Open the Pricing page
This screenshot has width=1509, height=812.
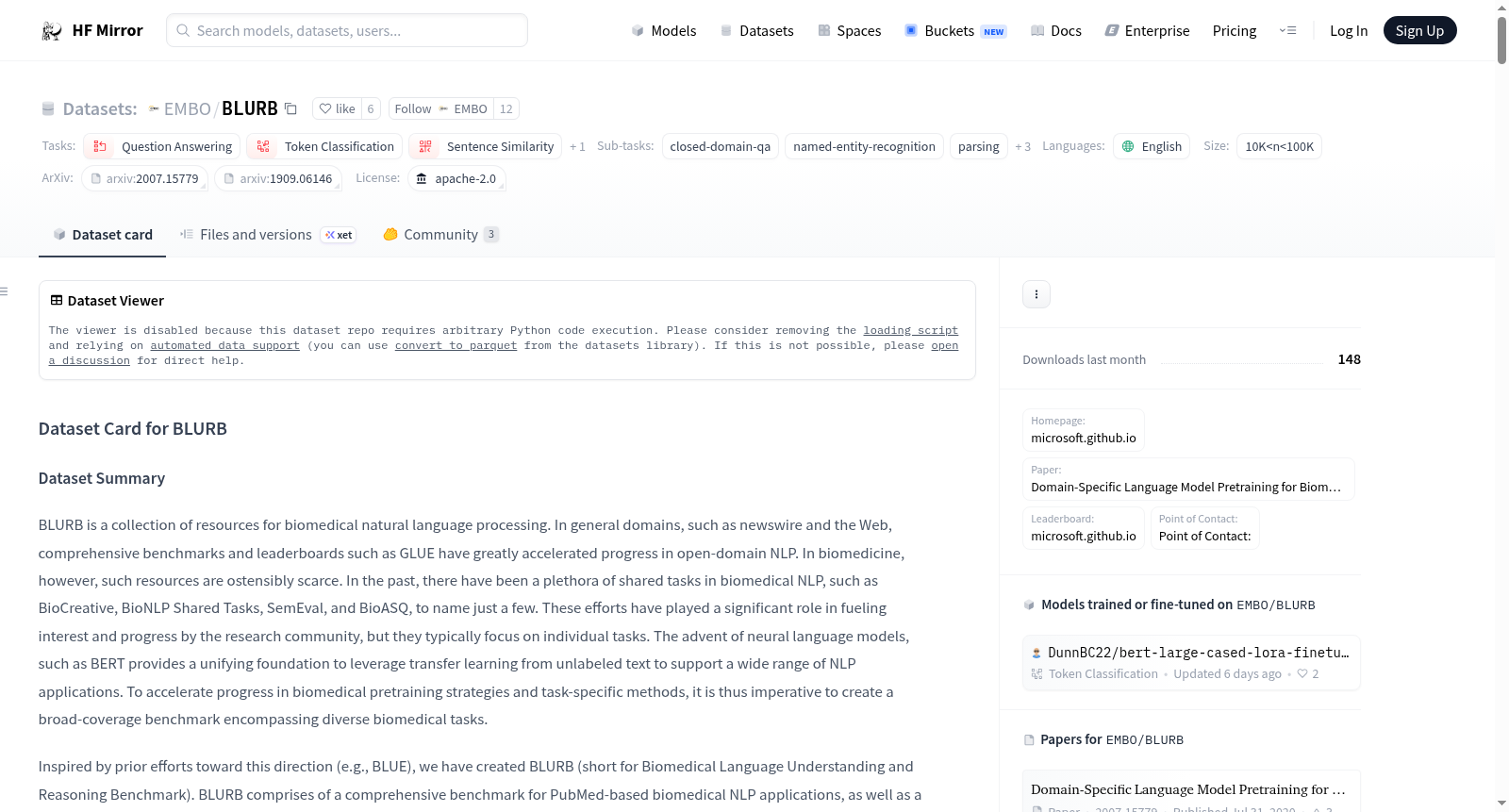[1235, 31]
